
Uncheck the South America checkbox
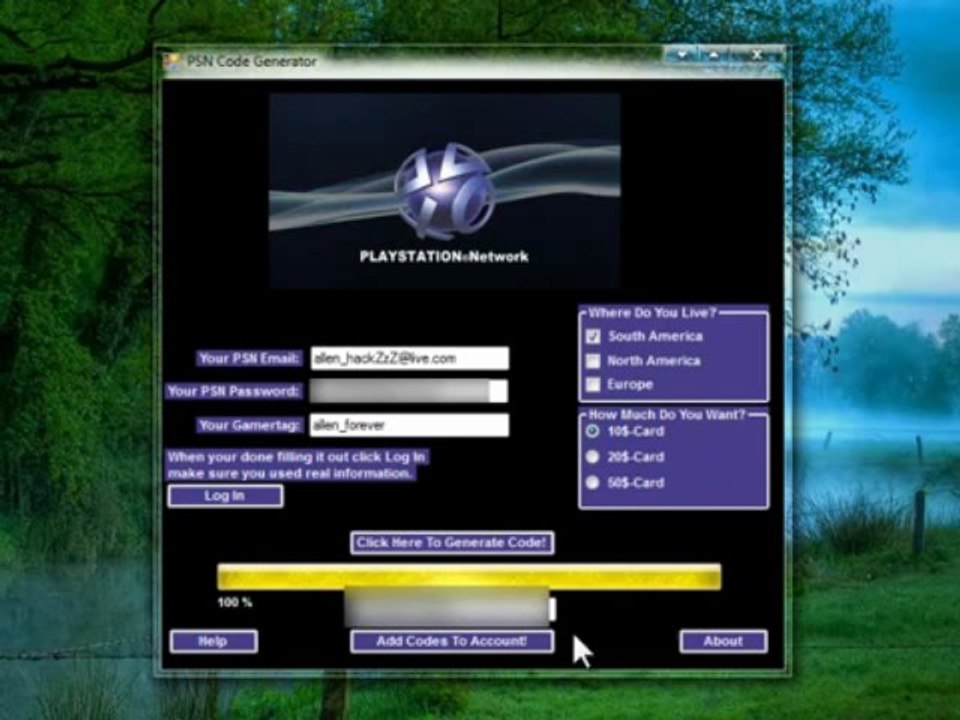pos(593,336)
